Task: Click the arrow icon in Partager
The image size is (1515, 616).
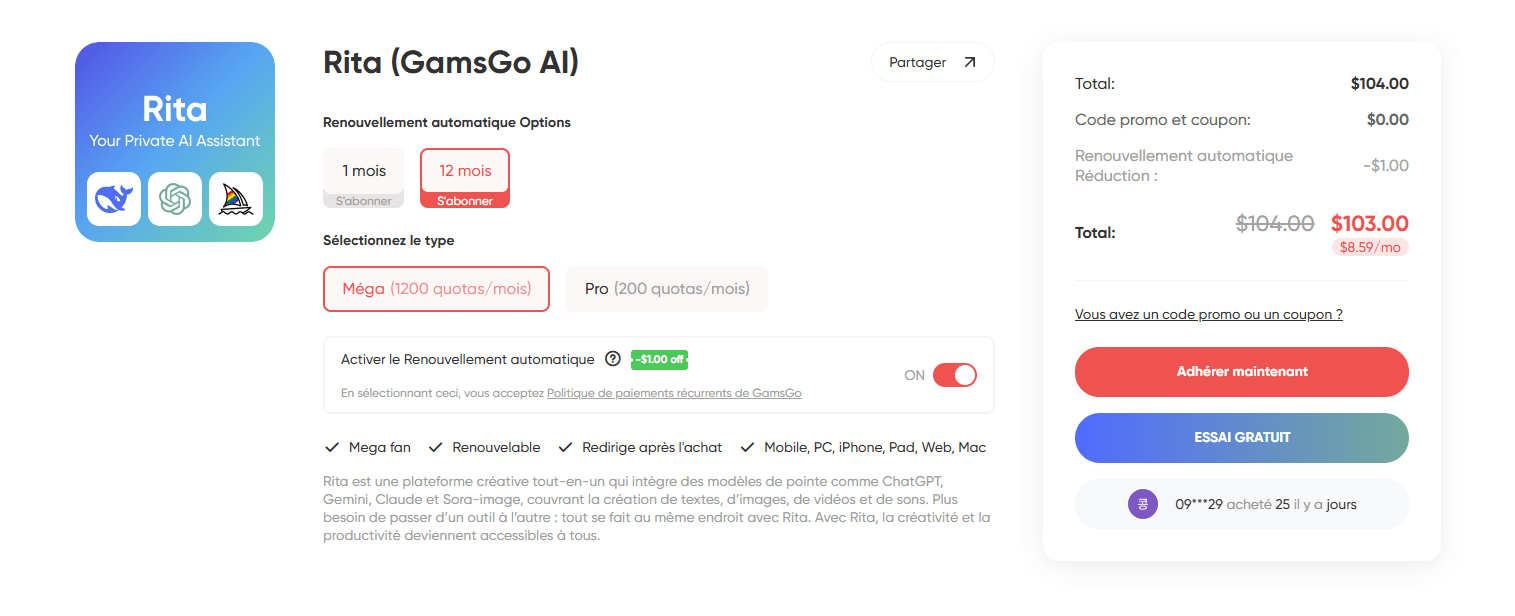Action: pyautogui.click(x=969, y=62)
